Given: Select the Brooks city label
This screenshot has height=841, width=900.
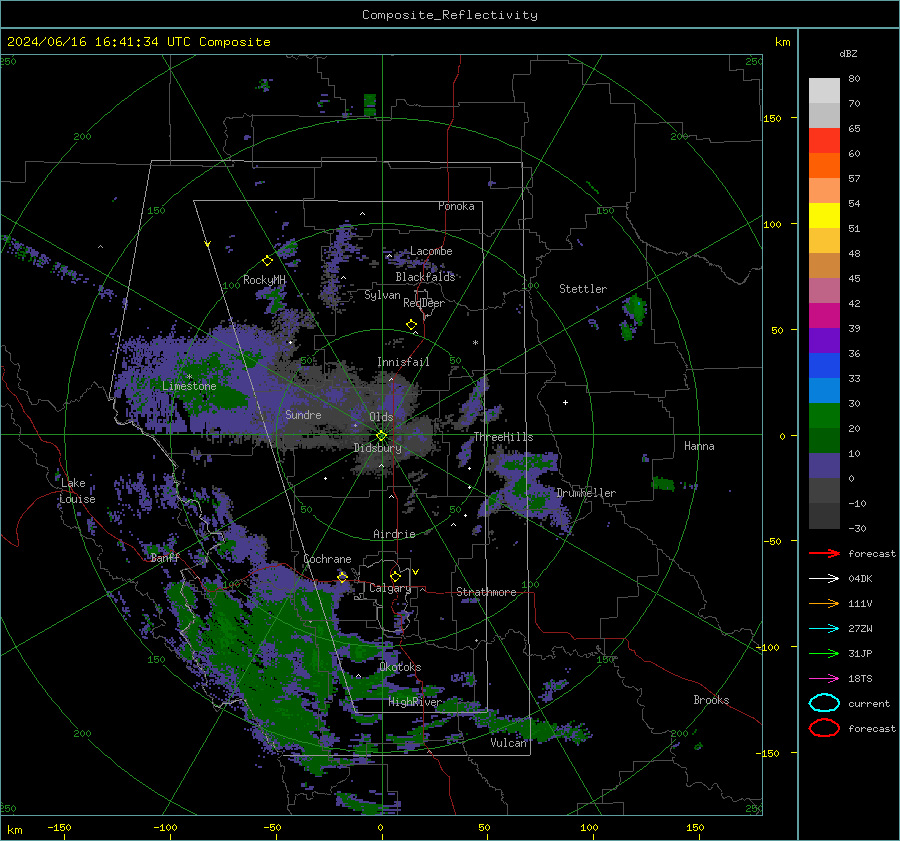Looking at the screenshot, I should (711, 700).
